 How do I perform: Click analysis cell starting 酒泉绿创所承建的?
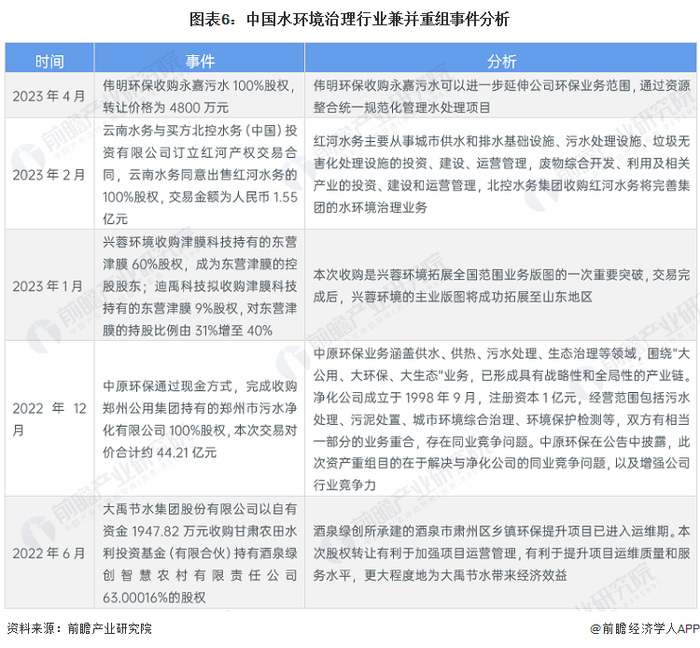(500, 552)
